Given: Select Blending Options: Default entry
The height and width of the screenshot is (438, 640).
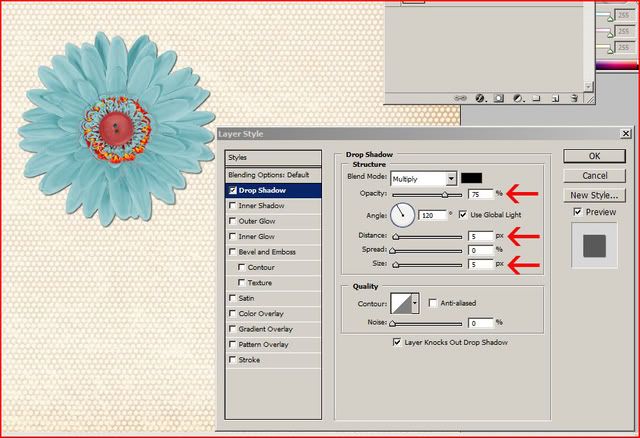Looking at the screenshot, I should pos(272,174).
